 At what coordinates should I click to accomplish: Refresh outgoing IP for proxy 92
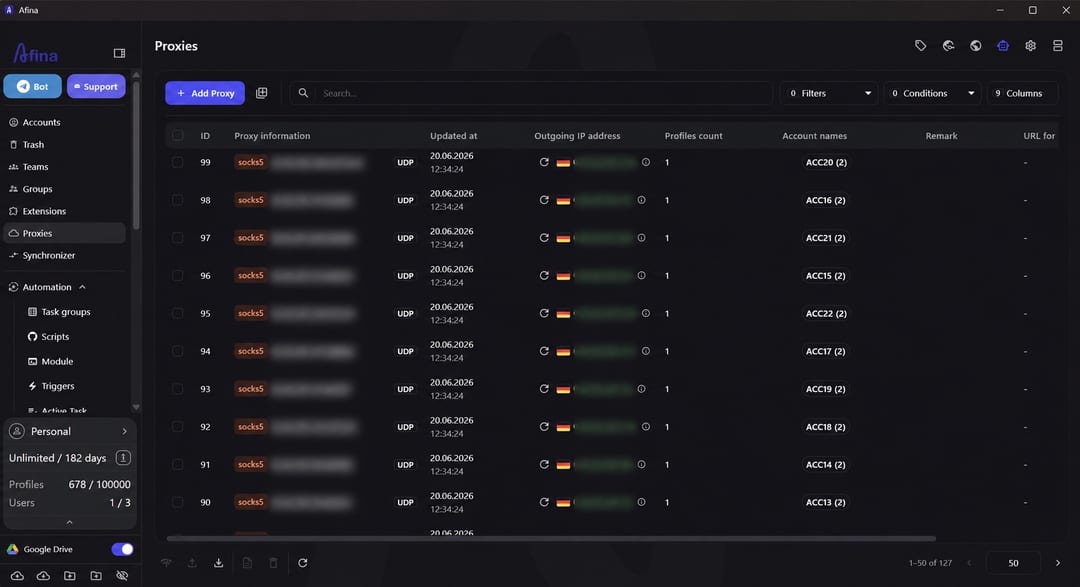[544, 426]
